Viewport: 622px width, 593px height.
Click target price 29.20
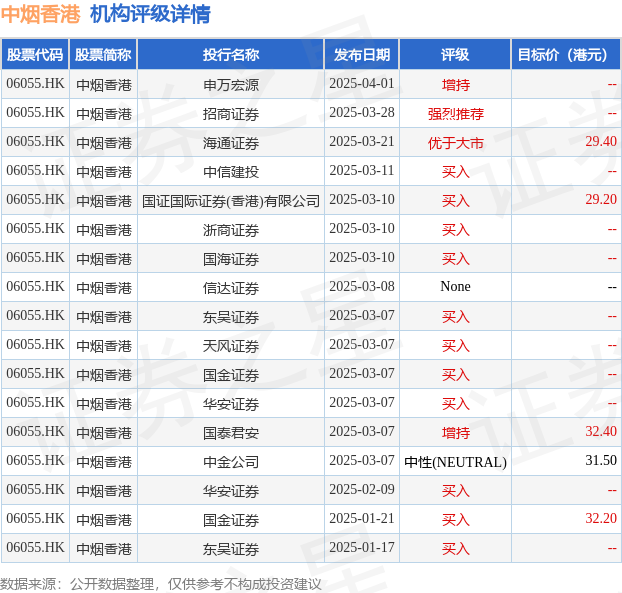pos(601,200)
